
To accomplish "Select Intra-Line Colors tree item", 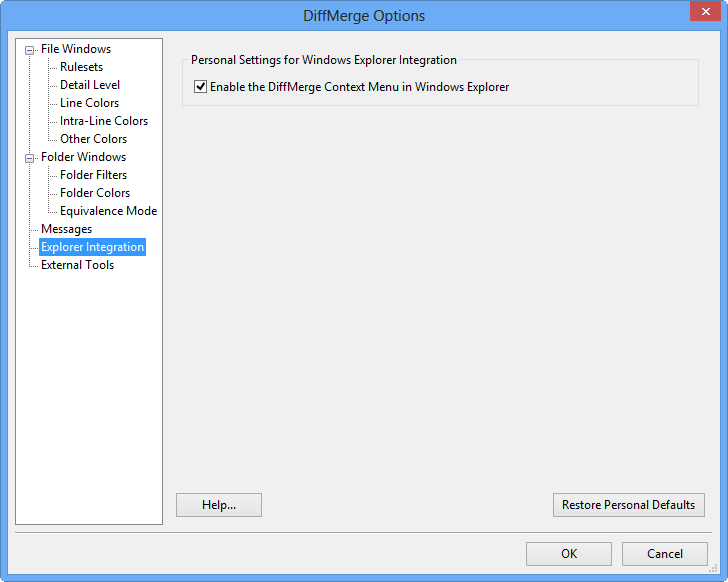I will click(x=103, y=121).
